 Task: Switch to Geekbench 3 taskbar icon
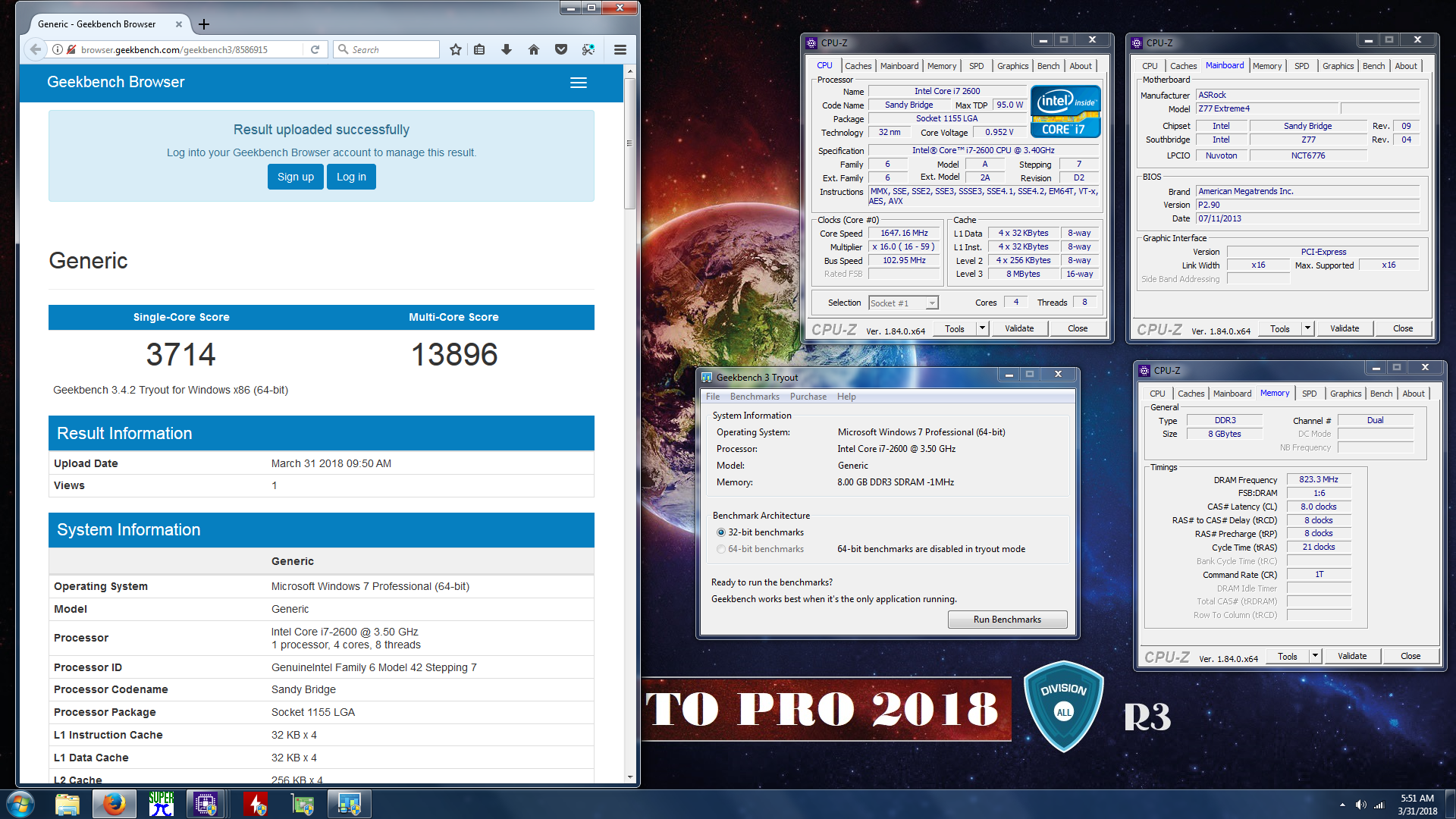tap(350, 804)
